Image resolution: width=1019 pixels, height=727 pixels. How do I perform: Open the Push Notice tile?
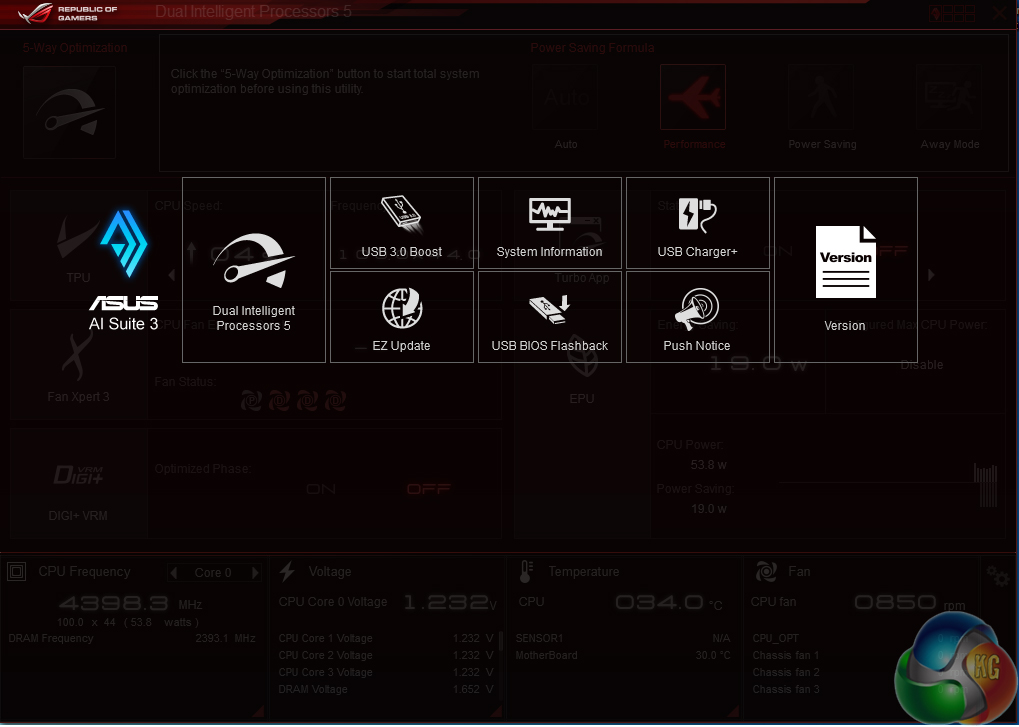(x=698, y=317)
